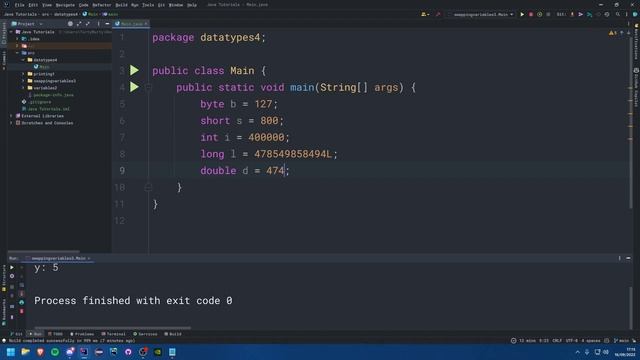The width and height of the screenshot is (640, 360).
Task: Fold the main method using the gutter fold marker
Action: click(x=148, y=87)
